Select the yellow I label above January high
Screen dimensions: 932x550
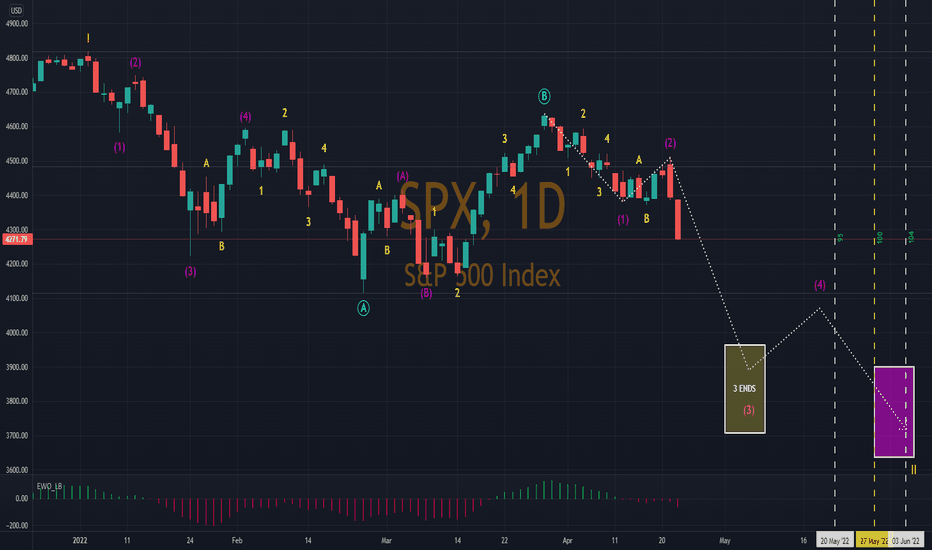coord(88,39)
